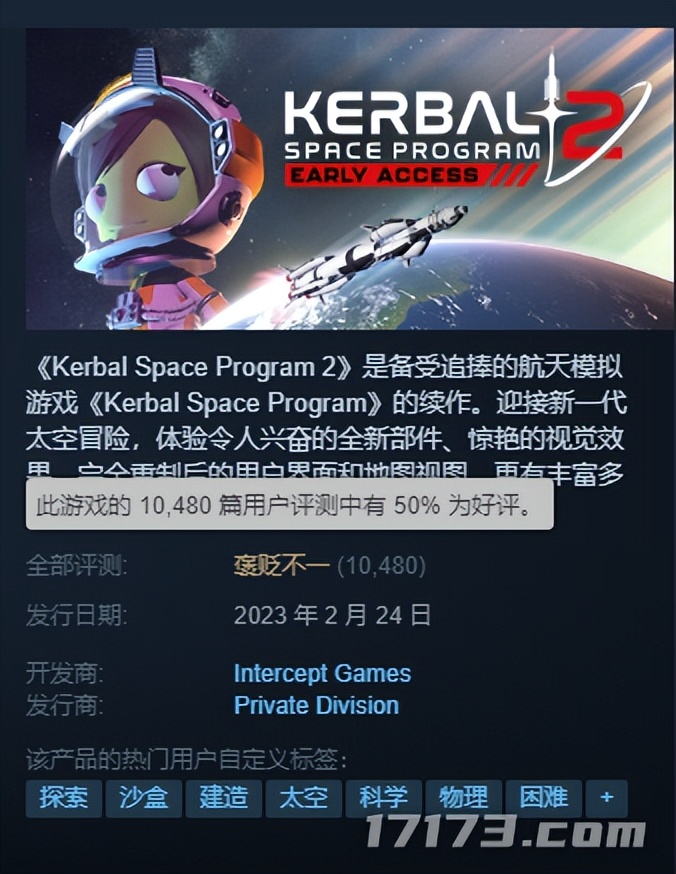Expand more tags with the plus button
The height and width of the screenshot is (874, 676).
[x=606, y=798]
